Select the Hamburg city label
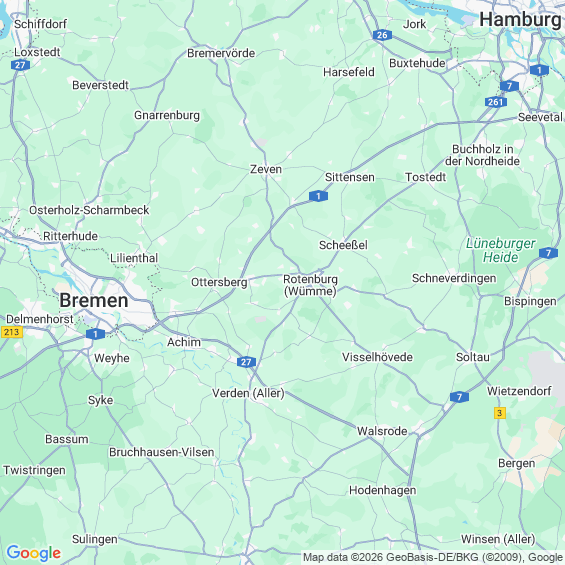Viewport: 565px width, 565px height. 520,19
